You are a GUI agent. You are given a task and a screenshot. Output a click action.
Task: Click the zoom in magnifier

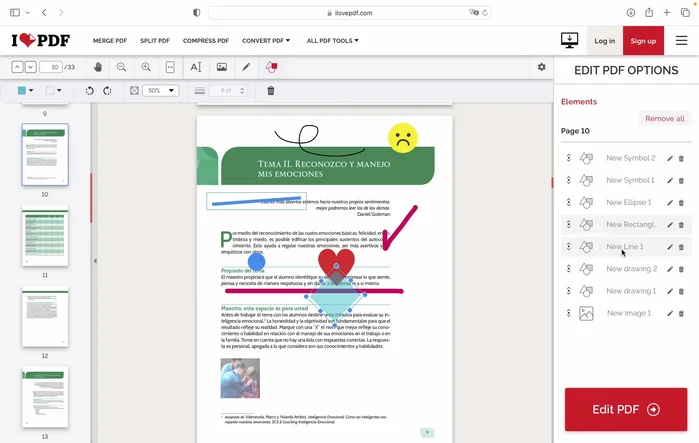click(x=146, y=67)
